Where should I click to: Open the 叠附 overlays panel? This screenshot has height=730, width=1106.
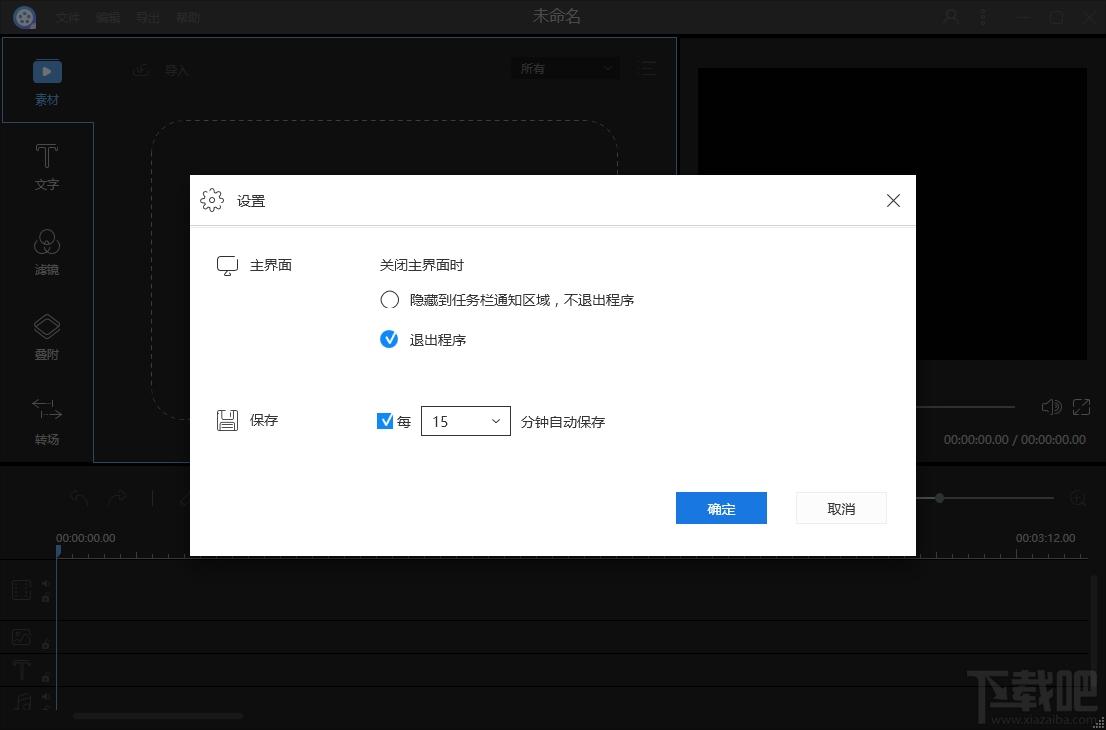pos(47,337)
